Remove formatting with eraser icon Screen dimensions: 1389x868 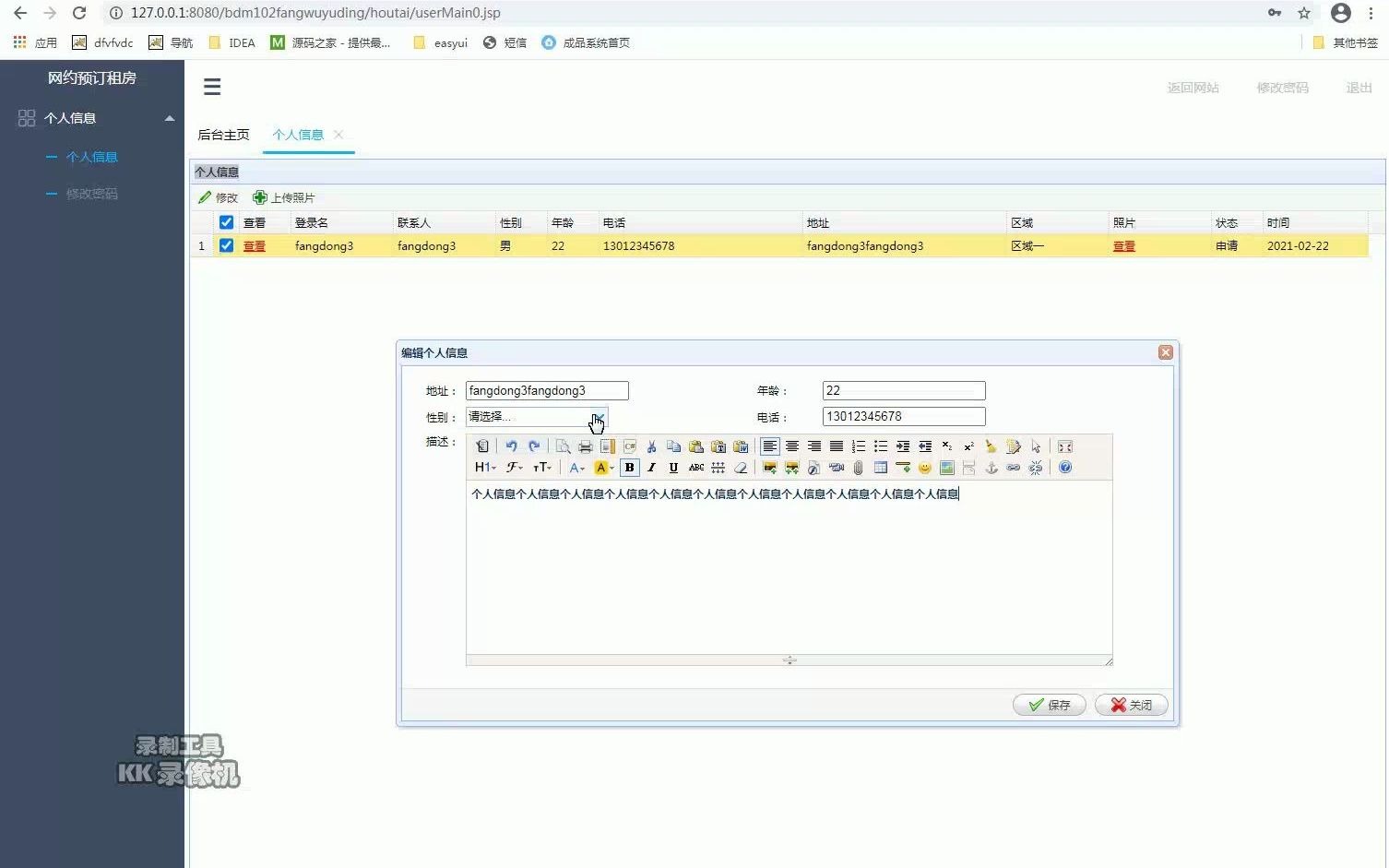point(741,468)
